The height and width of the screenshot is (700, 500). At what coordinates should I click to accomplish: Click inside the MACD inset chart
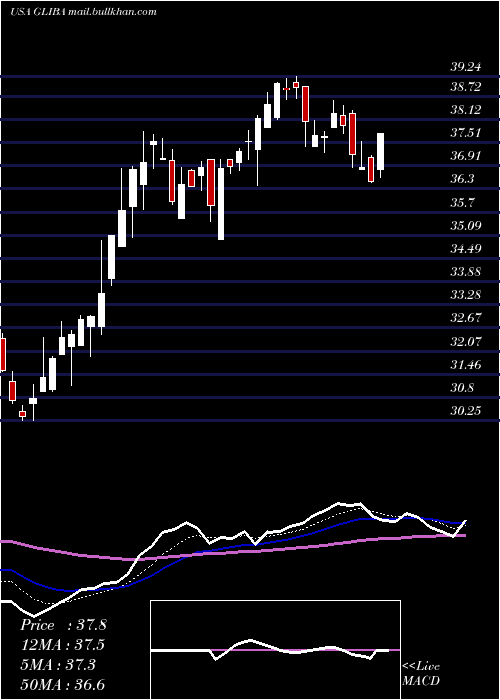[275, 650]
